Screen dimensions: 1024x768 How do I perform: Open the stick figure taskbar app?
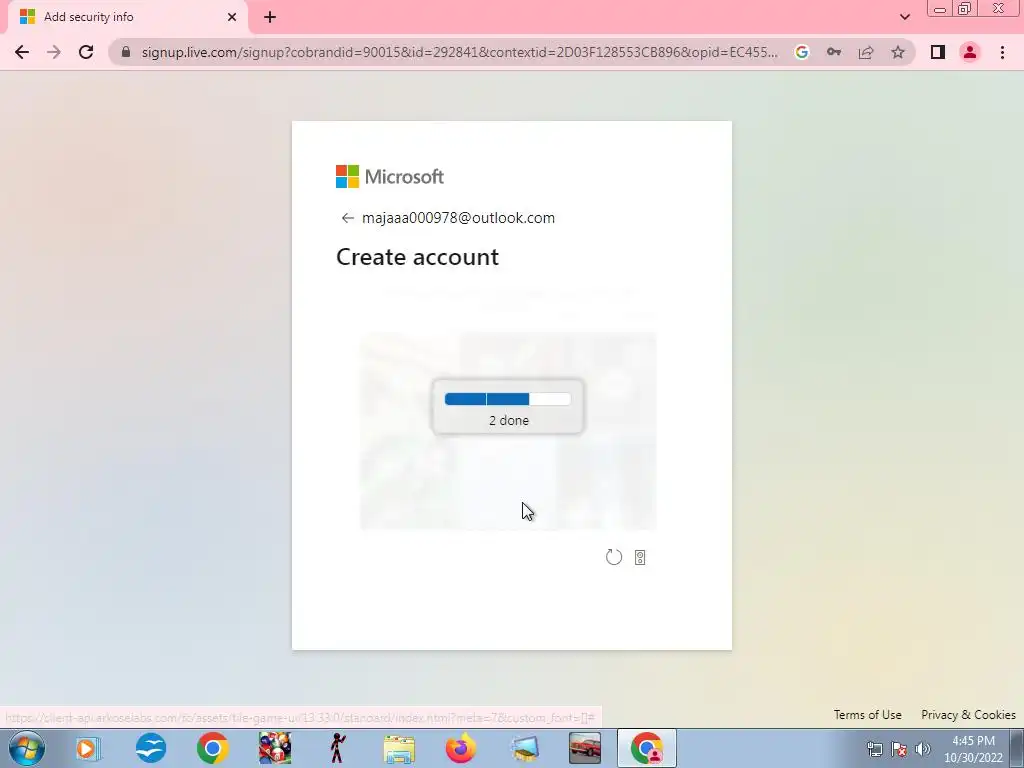pos(337,748)
